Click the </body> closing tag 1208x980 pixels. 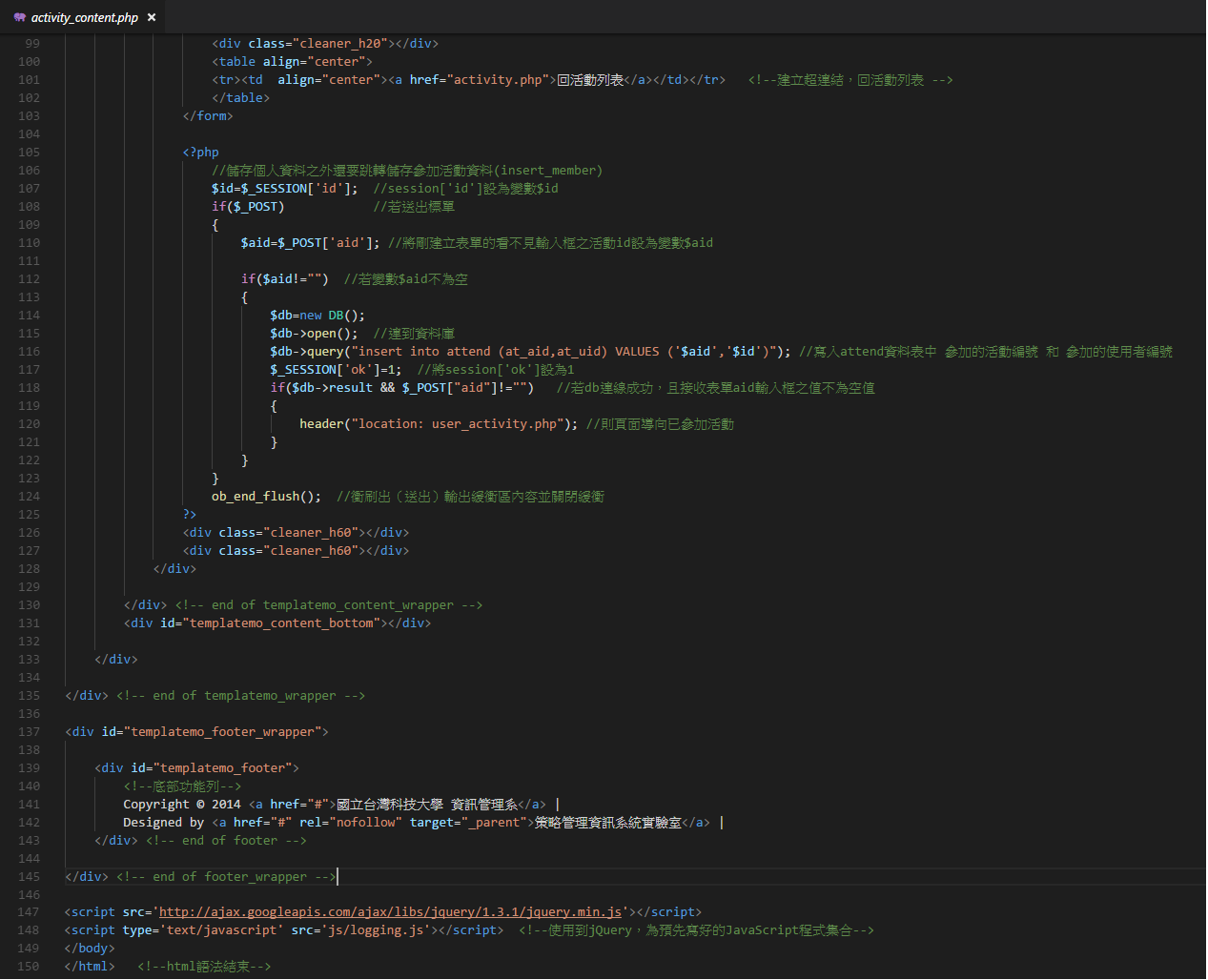pyautogui.click(x=91, y=949)
